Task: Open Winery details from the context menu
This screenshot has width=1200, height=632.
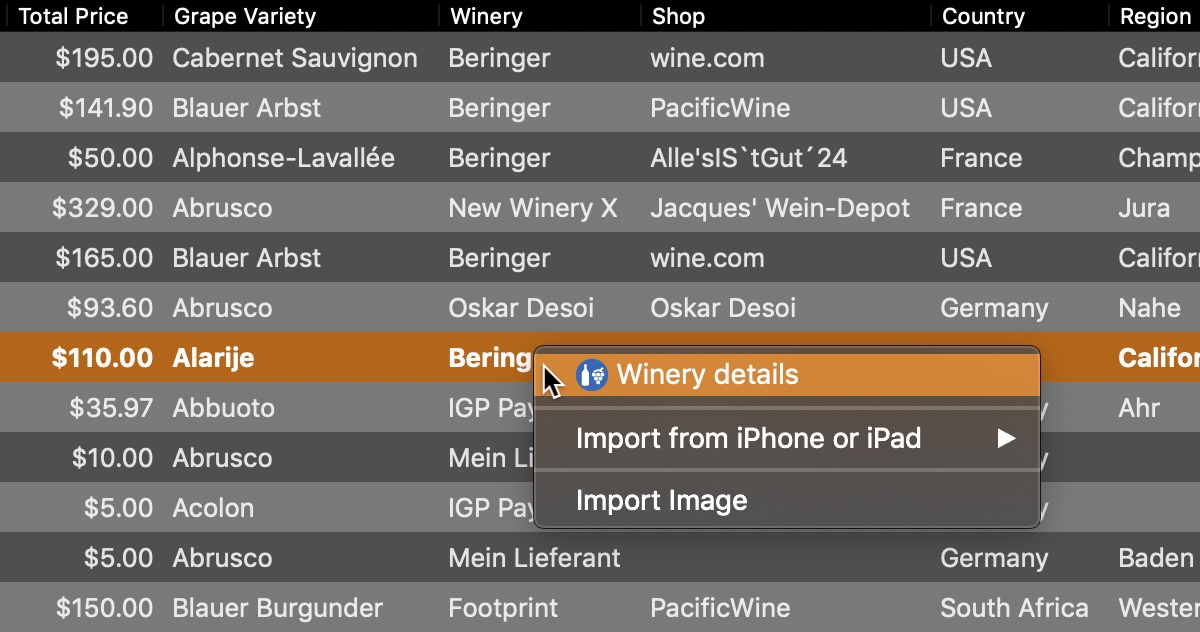Action: tap(707, 376)
